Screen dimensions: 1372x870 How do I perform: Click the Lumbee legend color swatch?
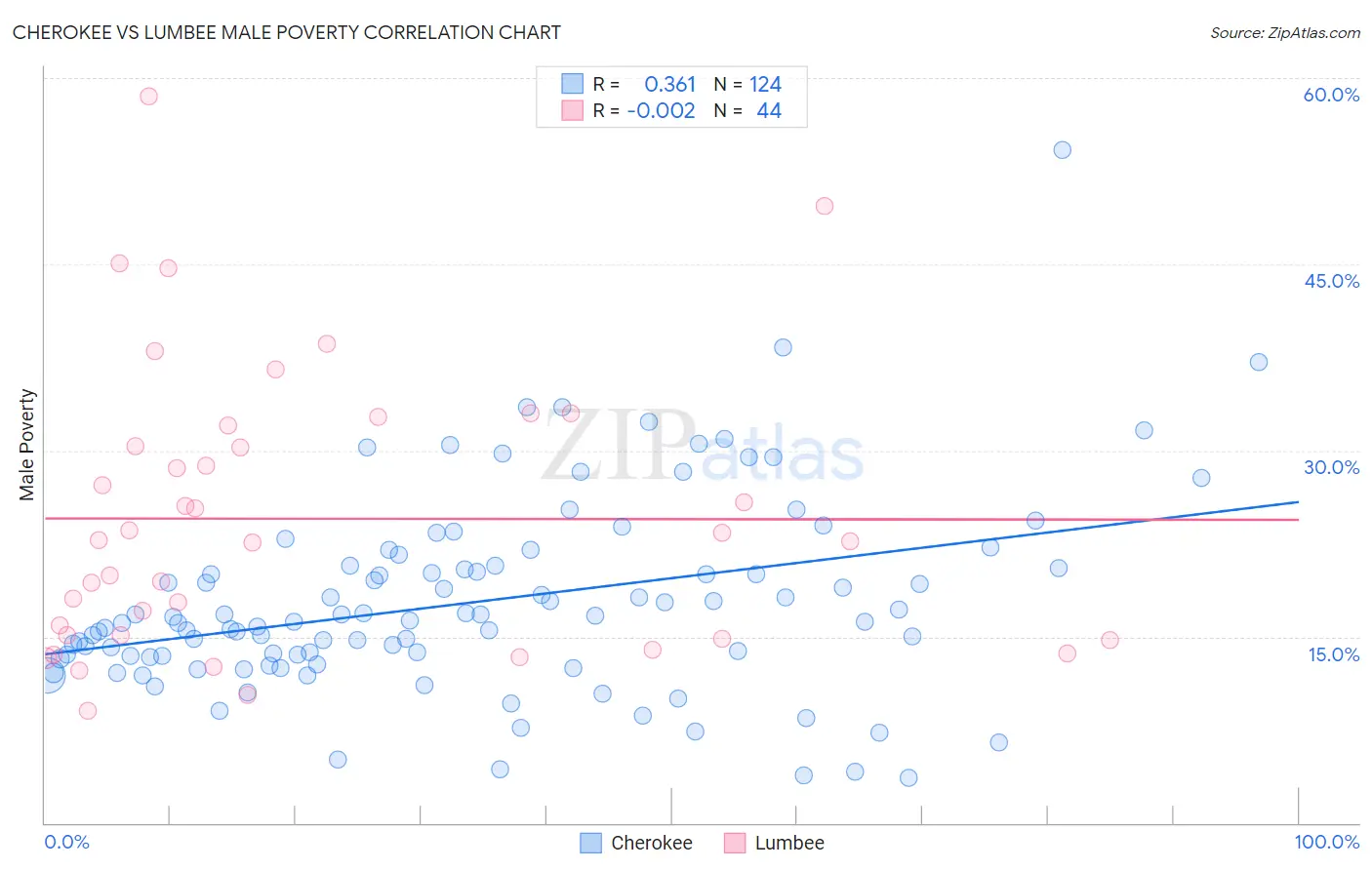(735, 843)
